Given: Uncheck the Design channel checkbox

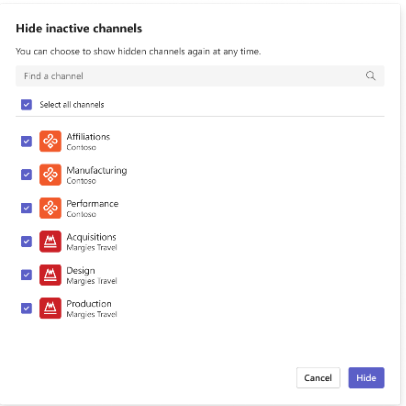Looking at the screenshot, I should click(x=26, y=275).
